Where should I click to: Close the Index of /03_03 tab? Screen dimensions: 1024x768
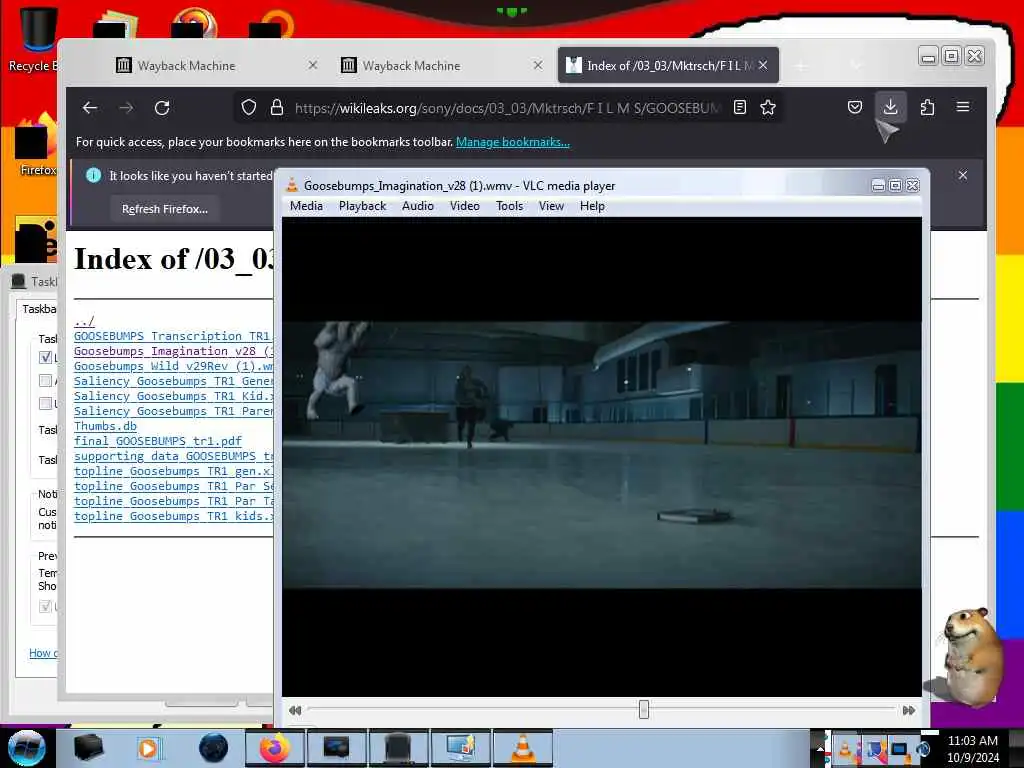click(x=763, y=65)
